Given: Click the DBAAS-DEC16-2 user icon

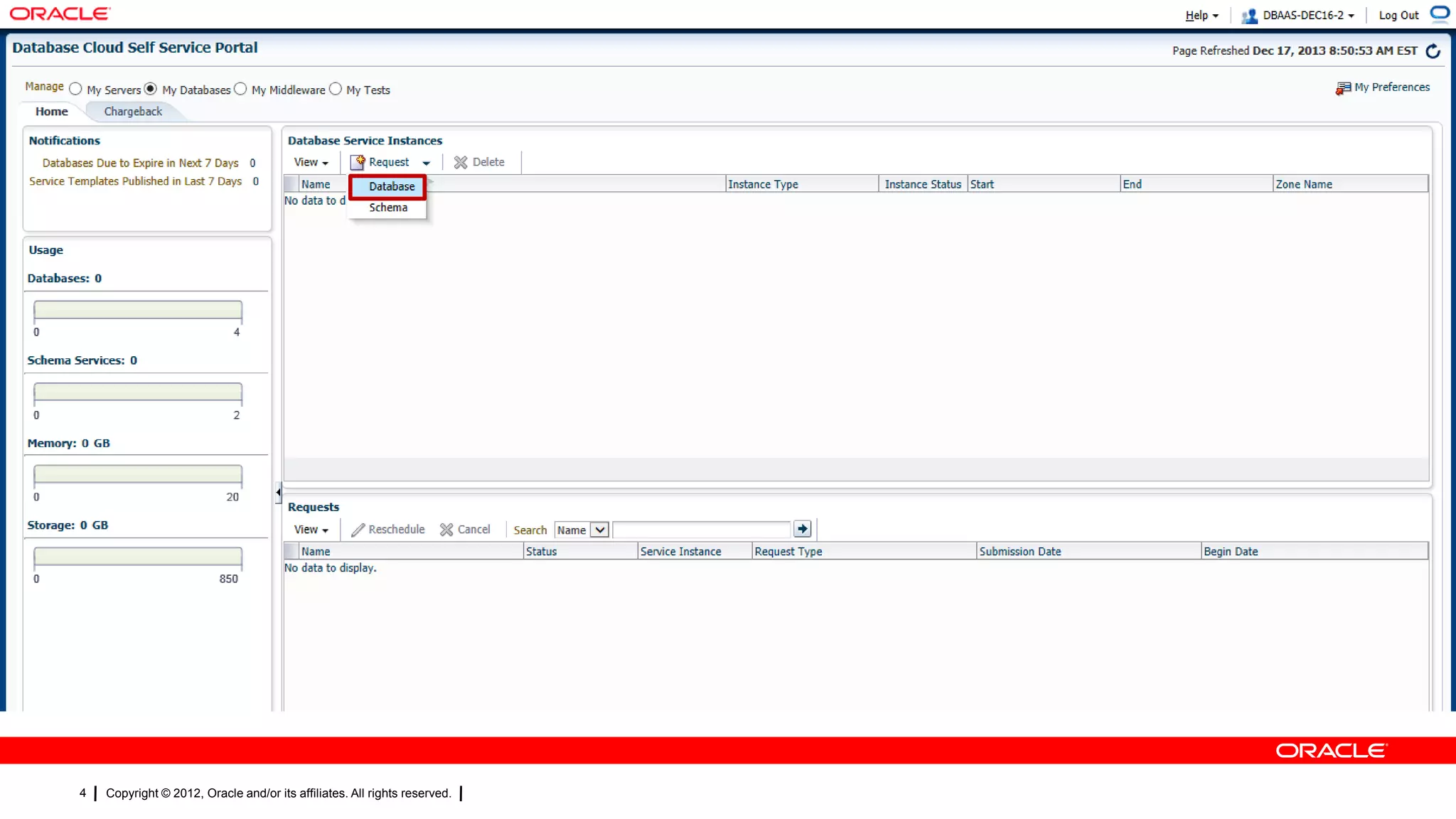Looking at the screenshot, I should tap(1249, 16).
